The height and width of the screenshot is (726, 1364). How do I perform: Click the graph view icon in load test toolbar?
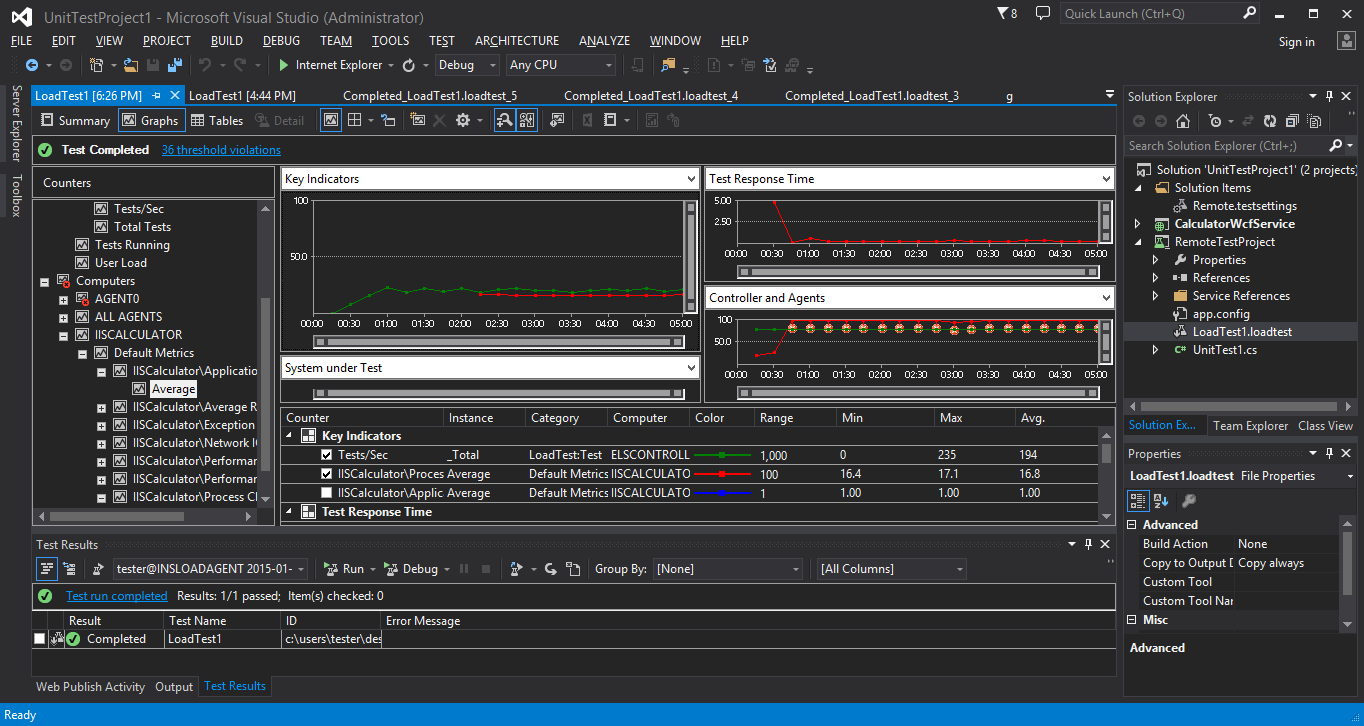click(331, 120)
